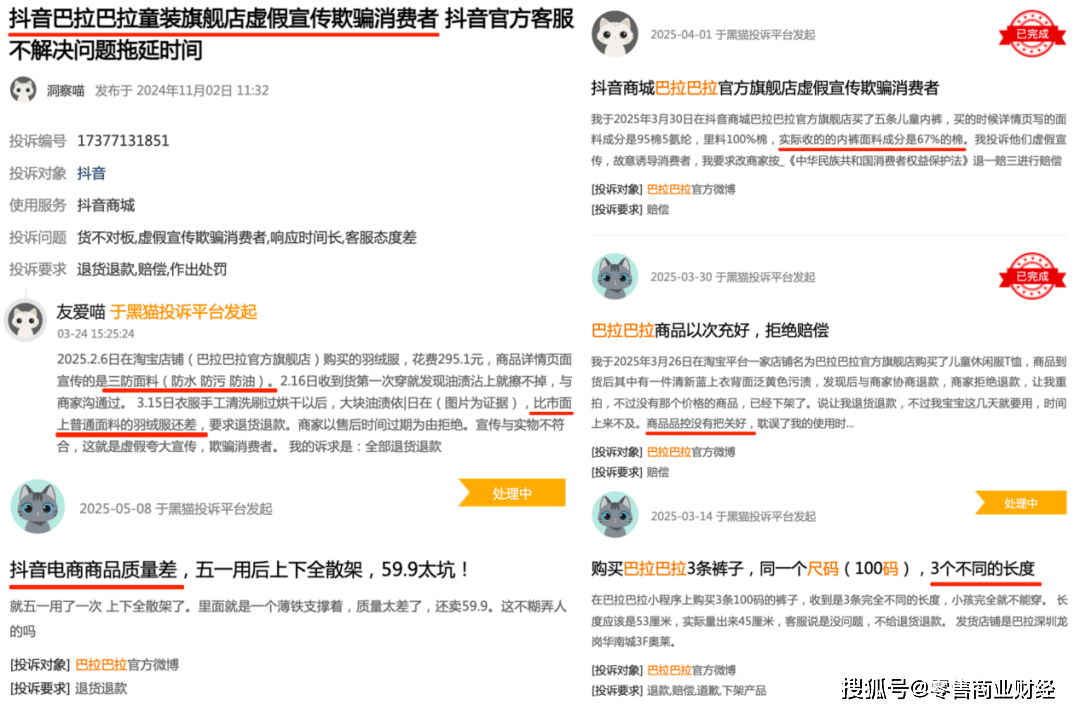The width and height of the screenshot is (1080, 712).
Task: Click the 搜狐号@零售商业财经 watermark
Action: pyautogui.click(x=948, y=688)
